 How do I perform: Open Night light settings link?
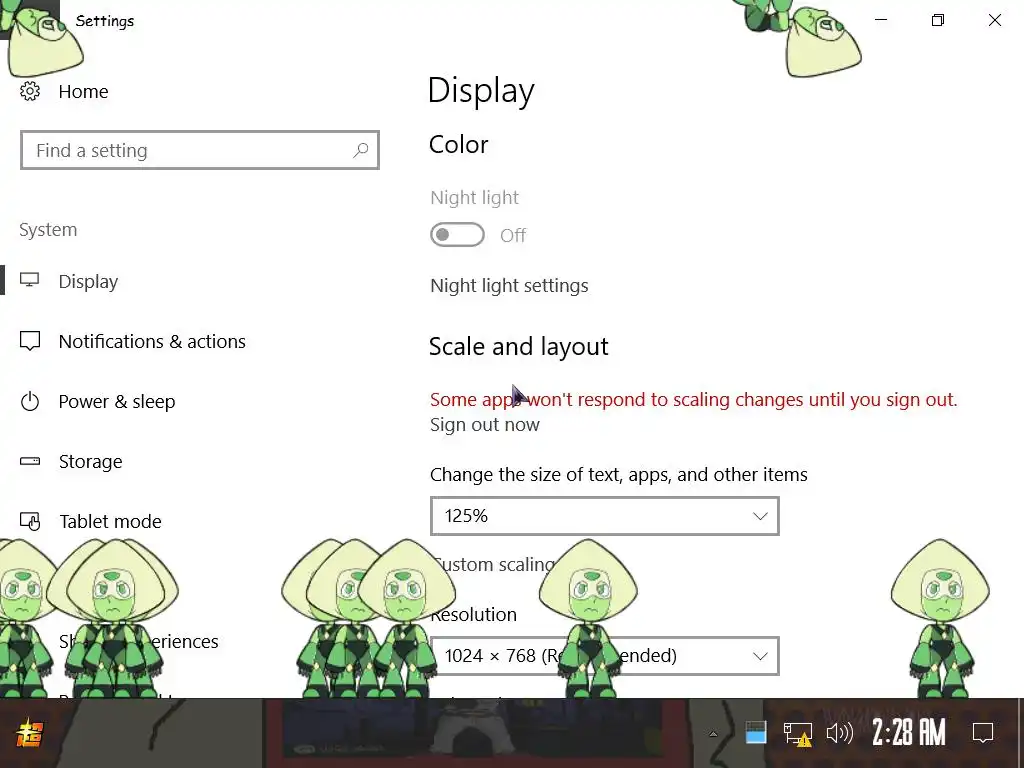point(509,285)
